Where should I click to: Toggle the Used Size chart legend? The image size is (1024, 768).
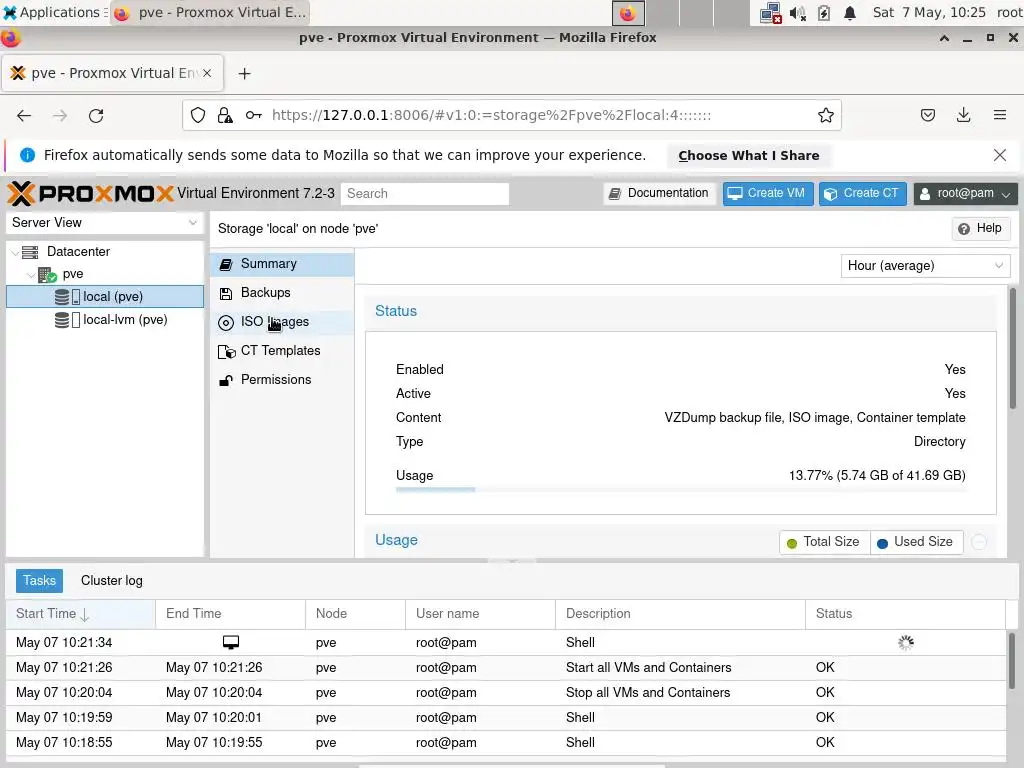(916, 542)
